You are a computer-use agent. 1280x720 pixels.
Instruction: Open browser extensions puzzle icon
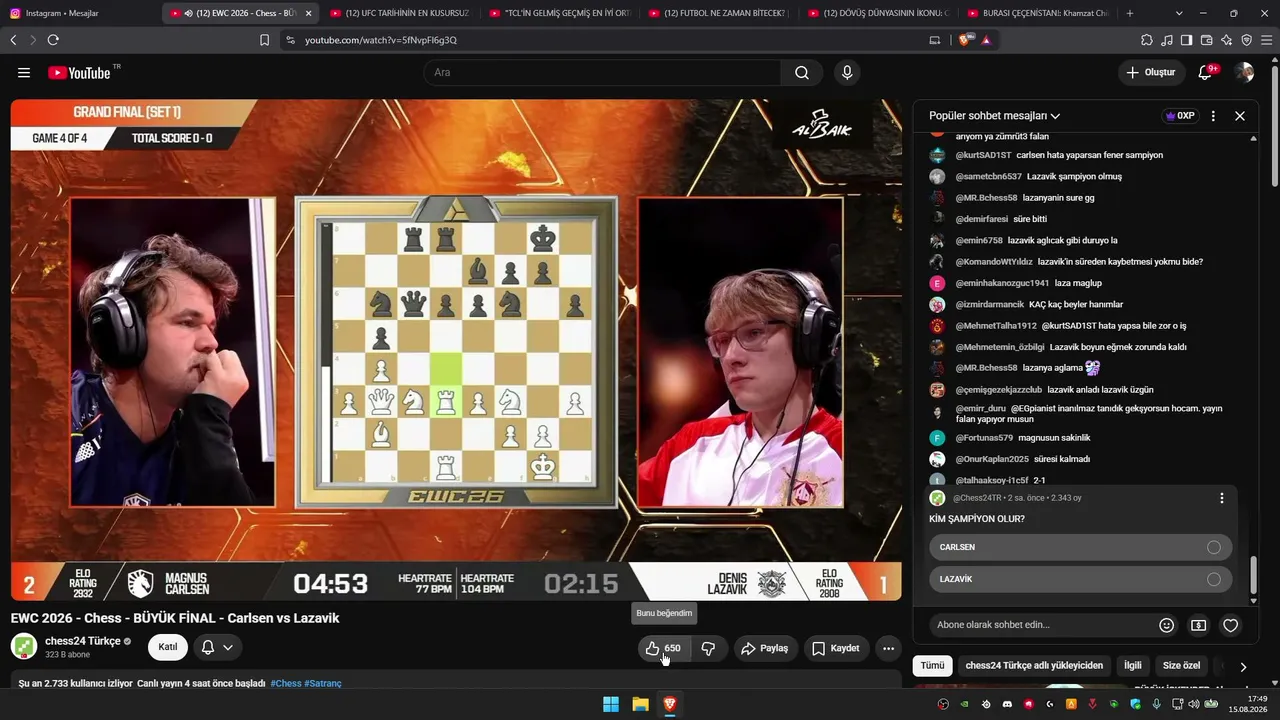pos(1146,40)
